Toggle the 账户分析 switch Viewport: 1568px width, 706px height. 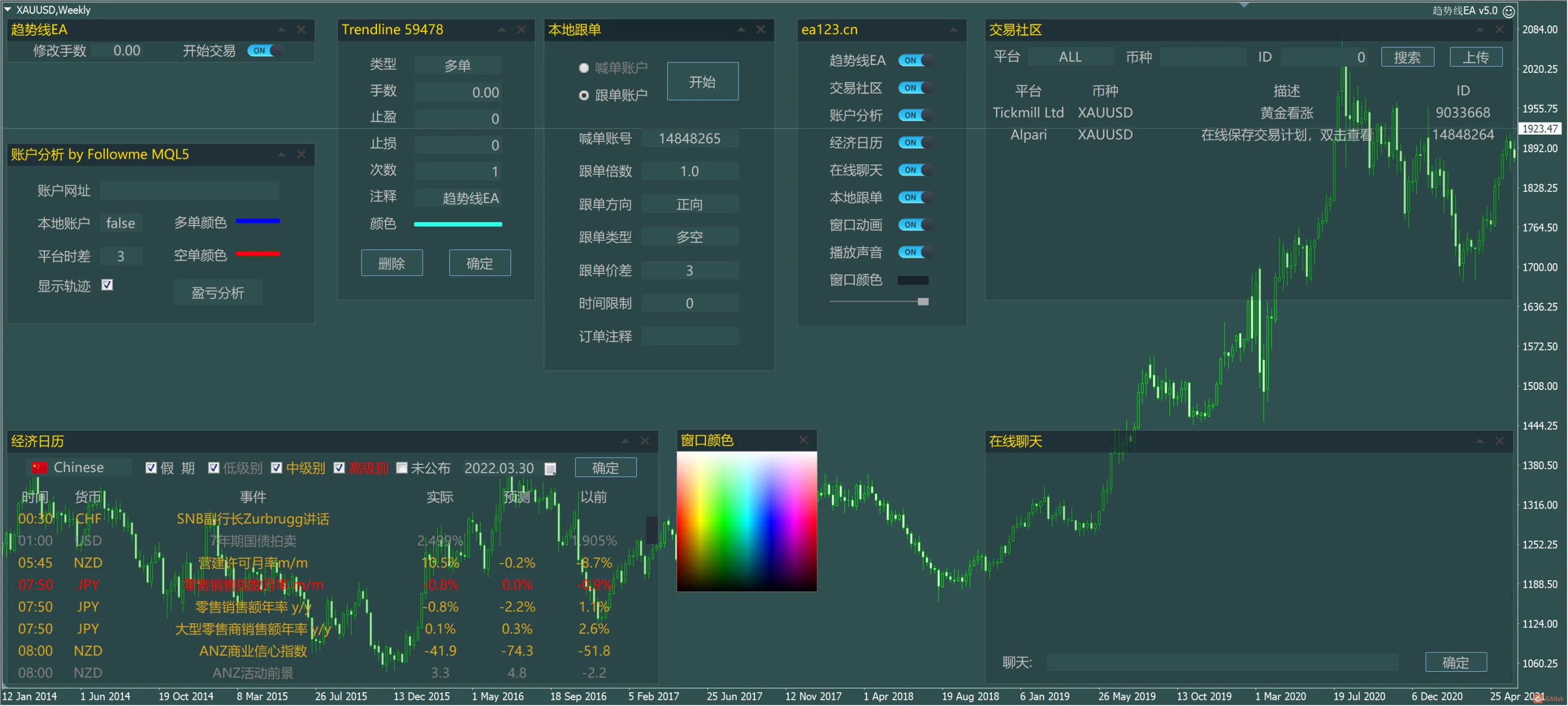915,115
